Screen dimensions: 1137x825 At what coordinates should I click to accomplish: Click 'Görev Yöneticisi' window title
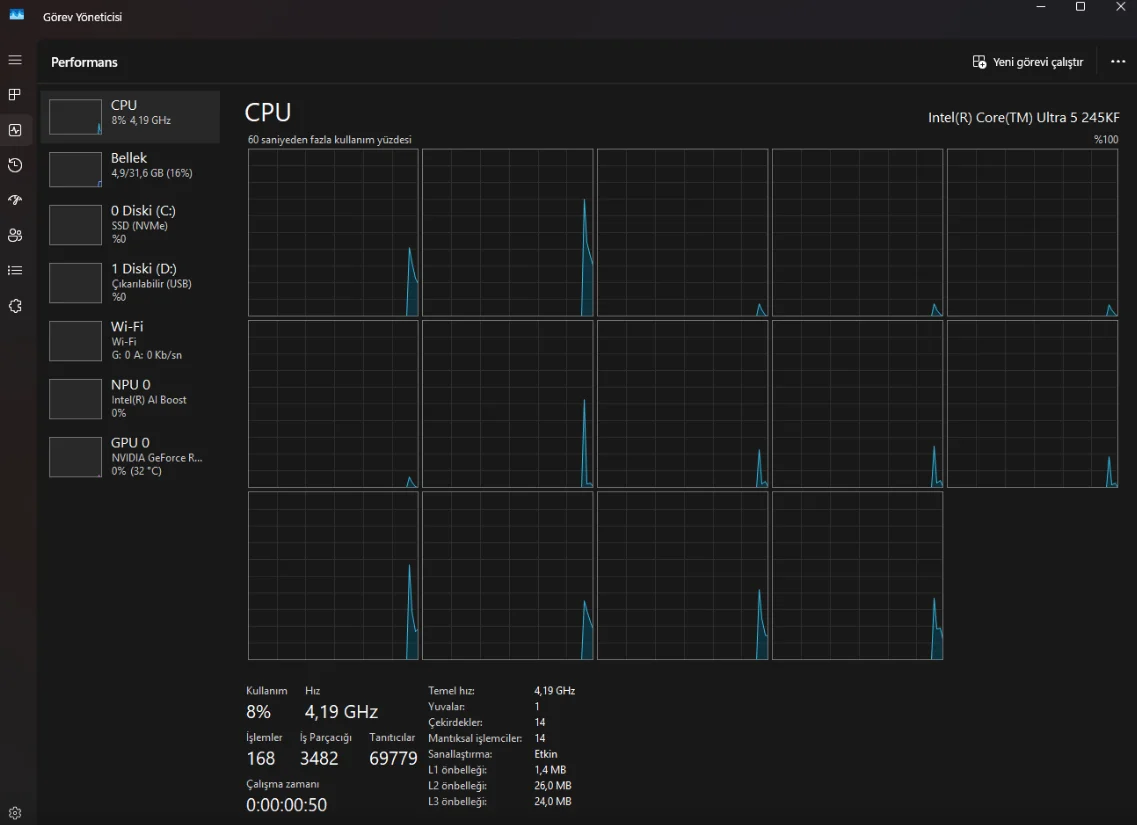coord(82,17)
